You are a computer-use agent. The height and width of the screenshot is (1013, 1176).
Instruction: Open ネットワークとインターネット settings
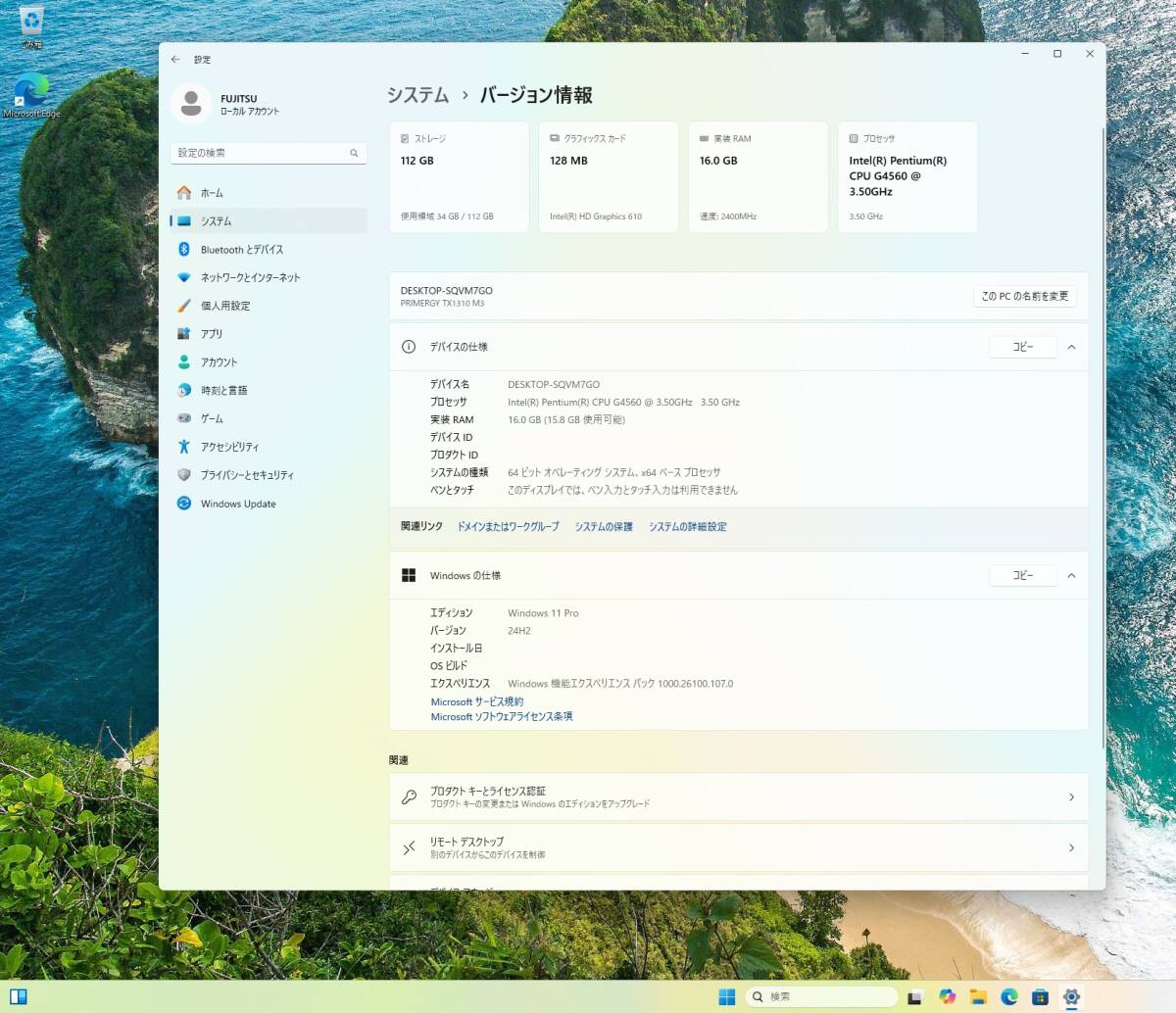point(269,277)
